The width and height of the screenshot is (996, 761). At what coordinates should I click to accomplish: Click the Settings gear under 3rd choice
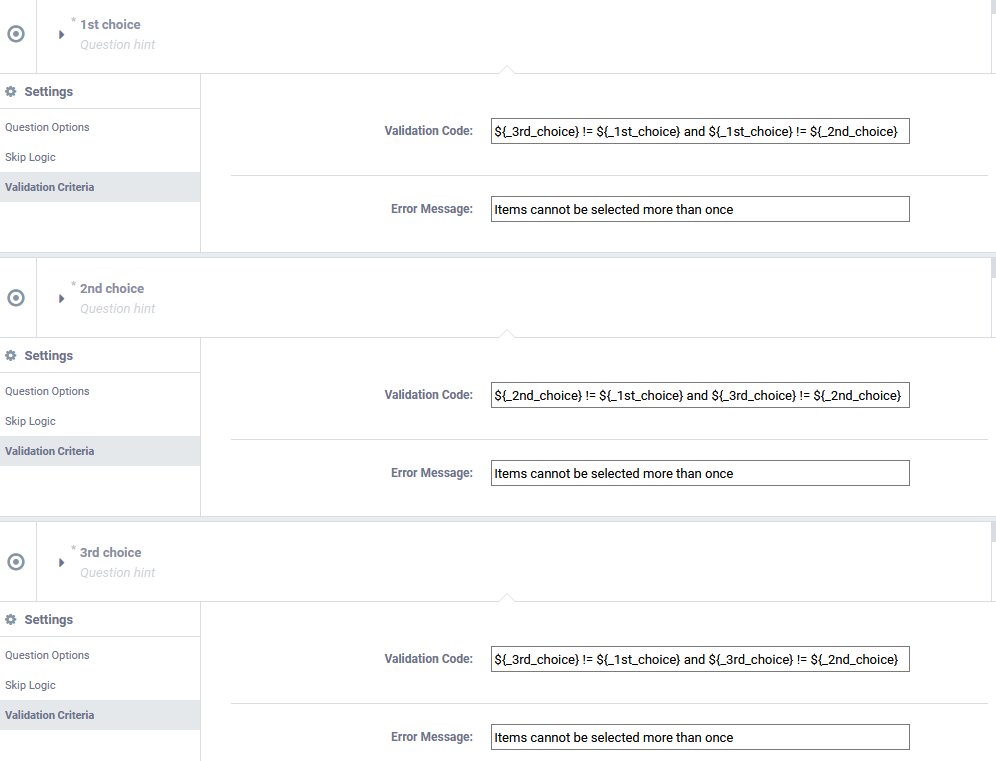pos(11,619)
